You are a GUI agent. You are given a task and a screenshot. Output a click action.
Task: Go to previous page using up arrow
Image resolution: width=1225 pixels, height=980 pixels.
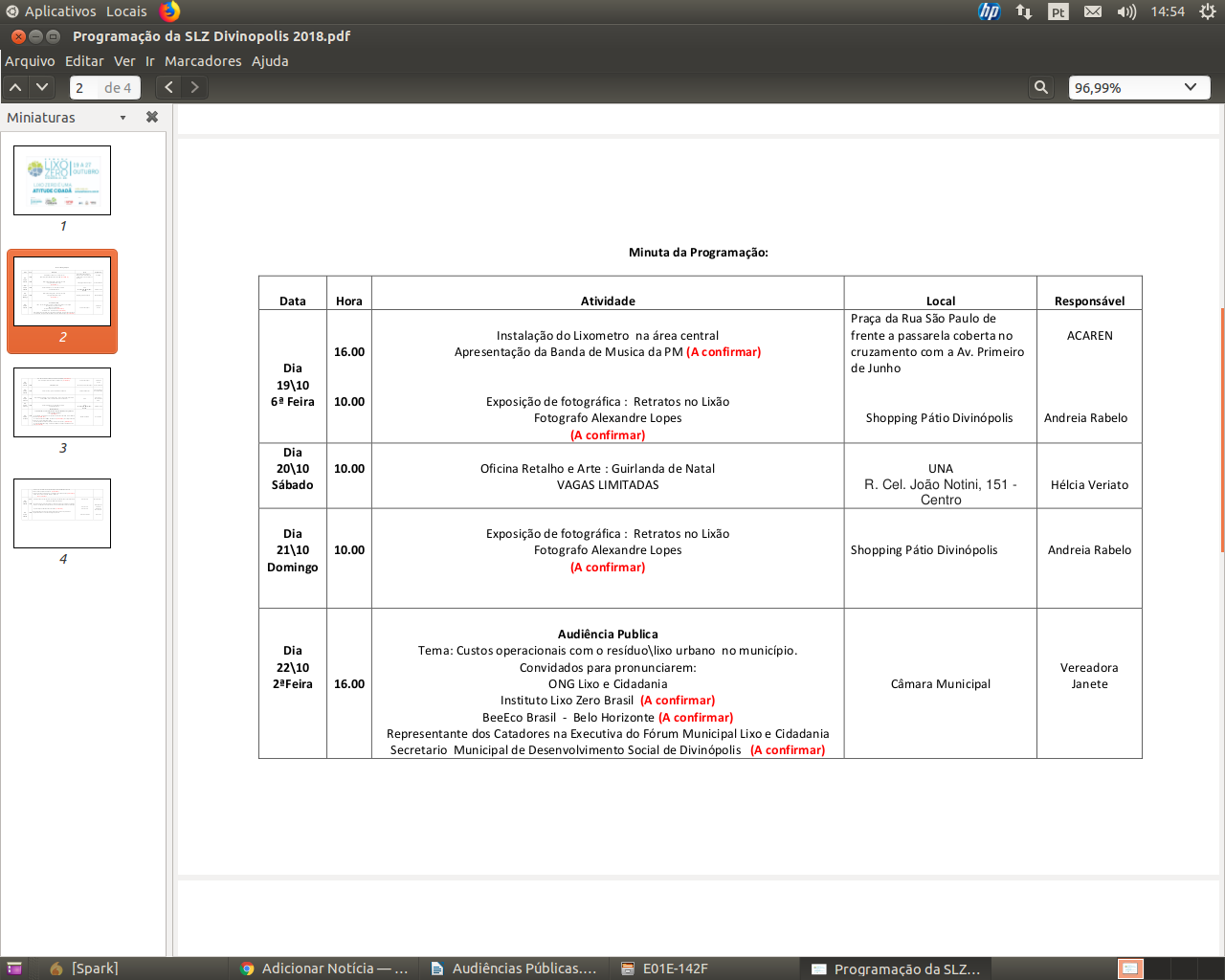point(16,87)
